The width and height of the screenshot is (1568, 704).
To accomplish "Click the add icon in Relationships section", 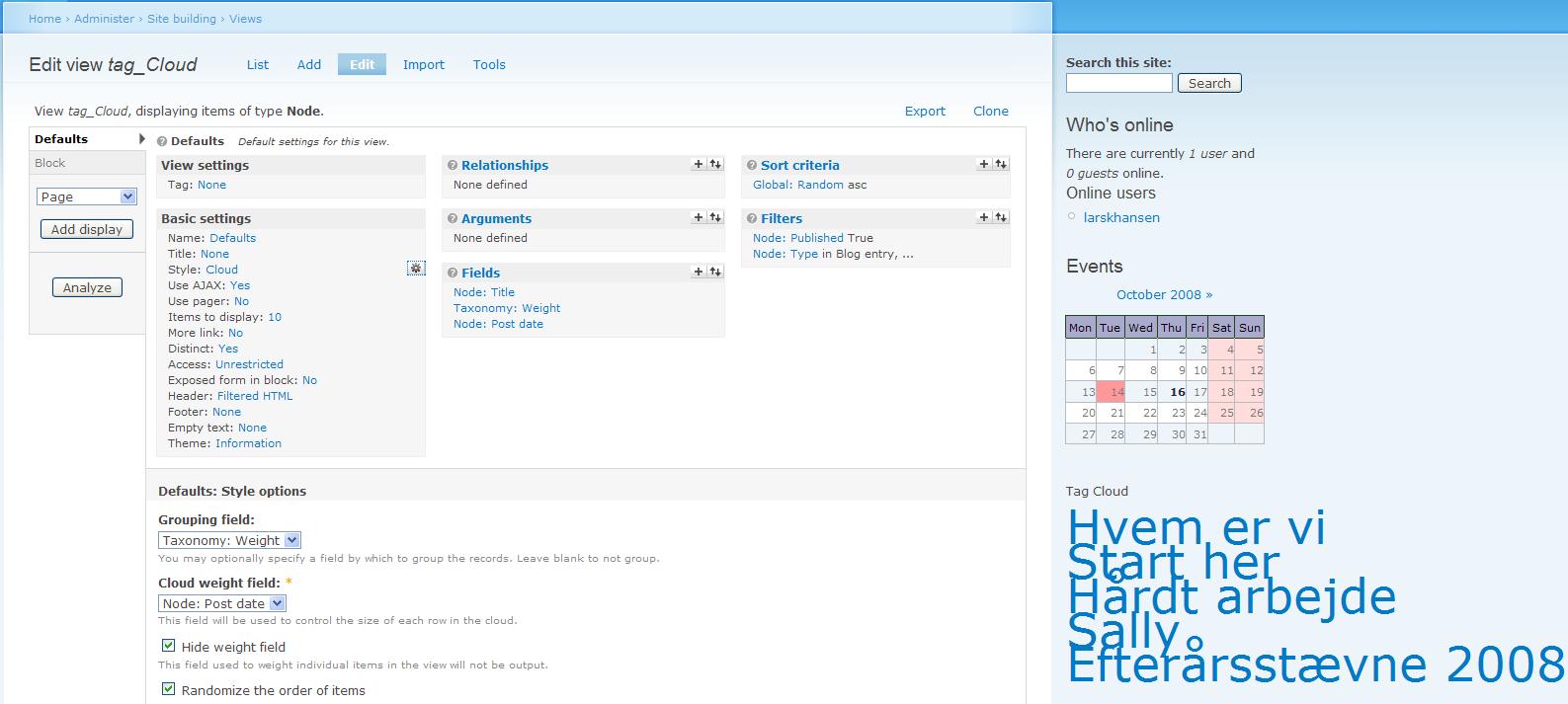I will (699, 165).
